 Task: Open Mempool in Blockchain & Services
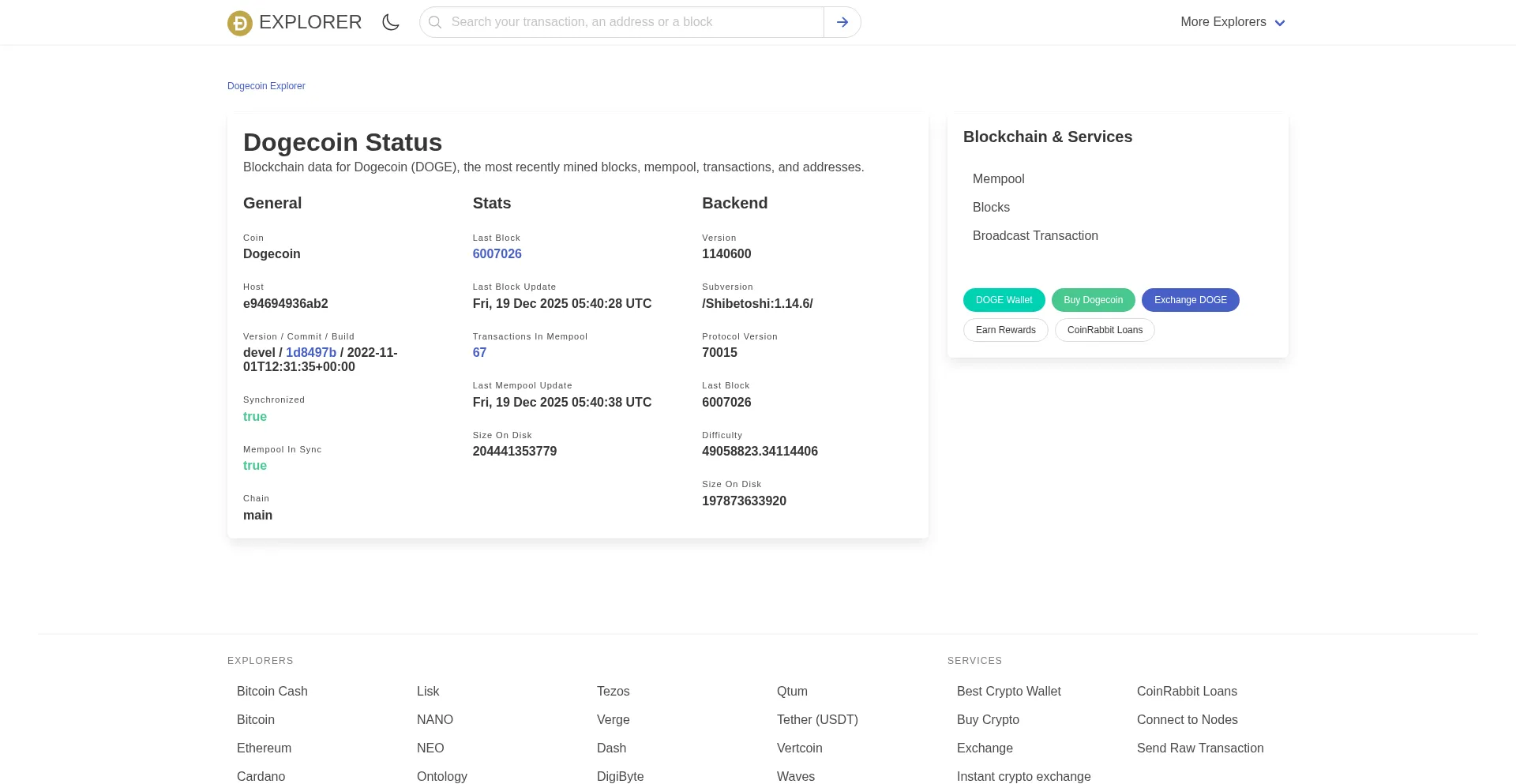pos(998,179)
